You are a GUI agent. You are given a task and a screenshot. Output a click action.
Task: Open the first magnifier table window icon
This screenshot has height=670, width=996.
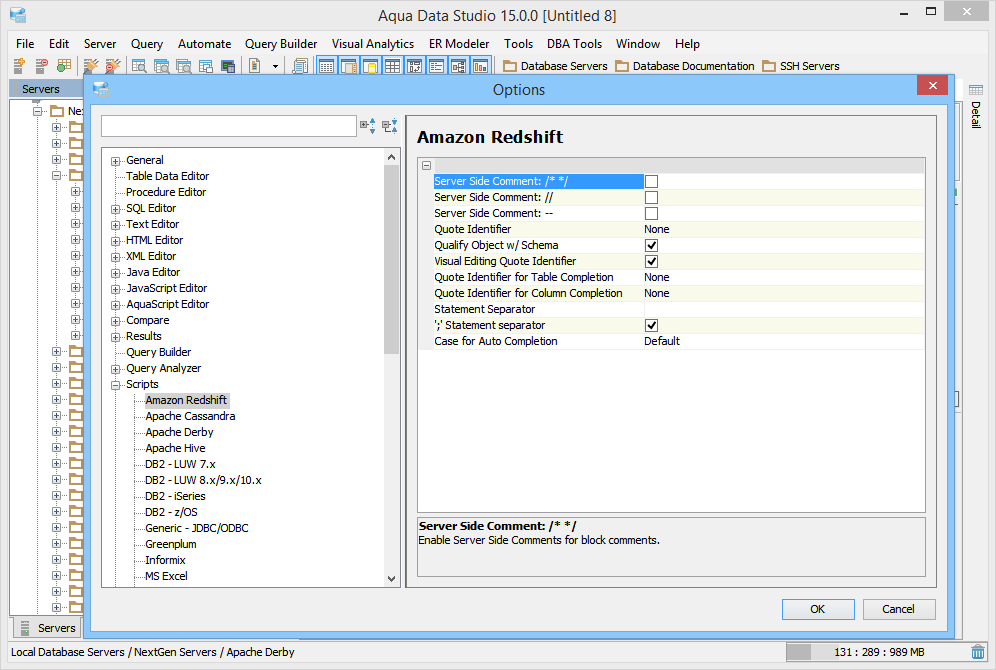pyautogui.click(x=139, y=65)
